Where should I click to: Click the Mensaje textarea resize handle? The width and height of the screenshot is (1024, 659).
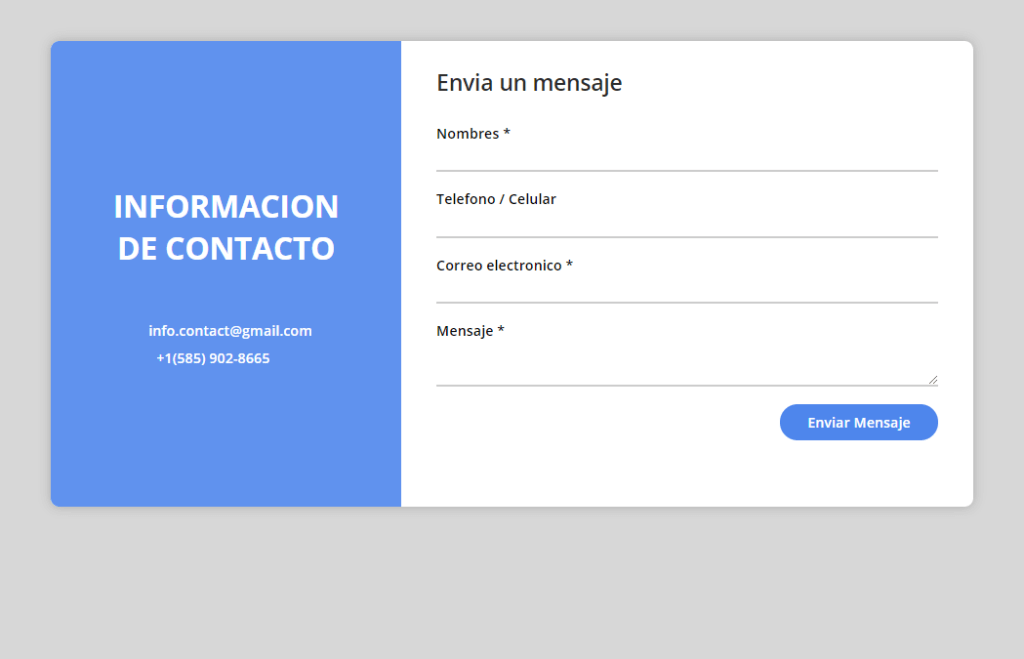click(x=933, y=380)
